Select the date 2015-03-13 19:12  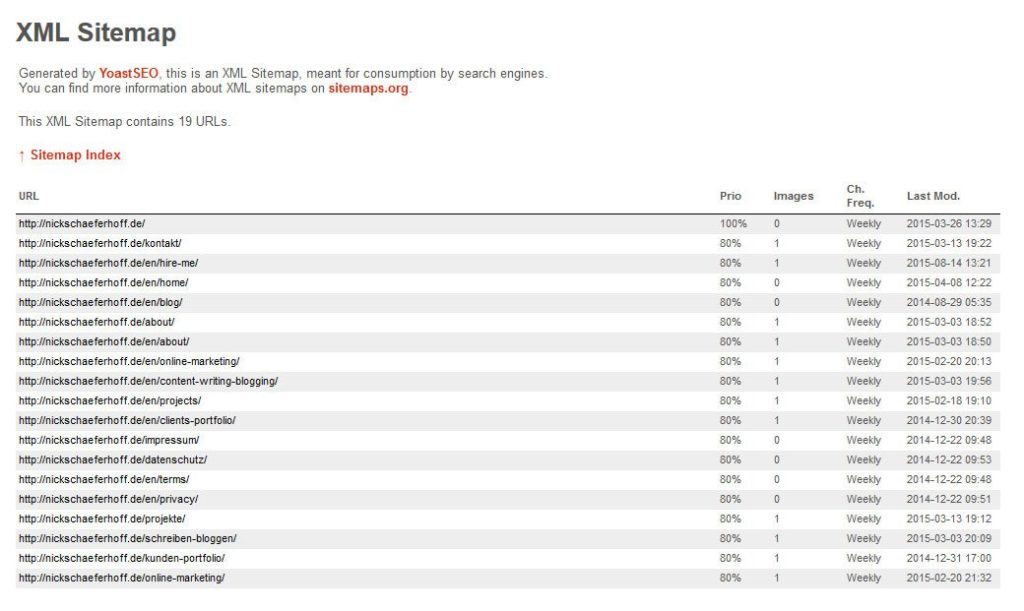point(949,518)
